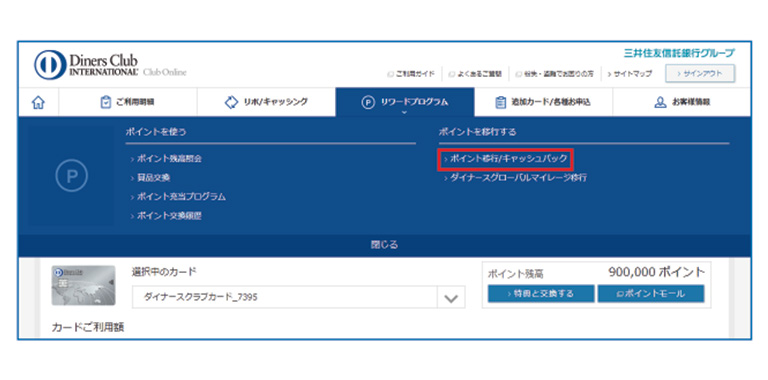Screen dimensions: 768x380
Task: Select ポイント移行/キャッシュバック menu link
Action: [x=505, y=159]
